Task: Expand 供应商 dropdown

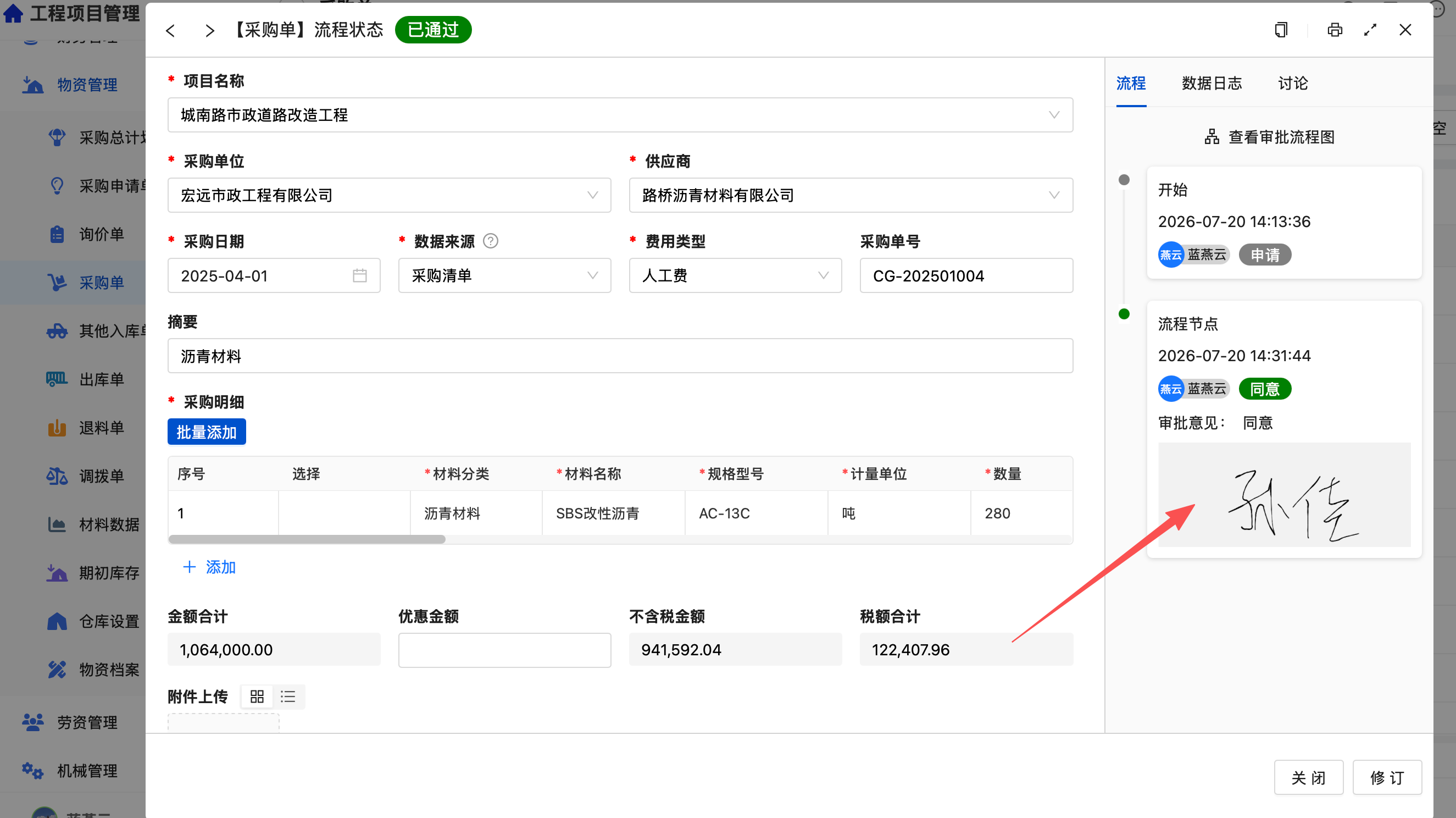Action: (x=851, y=195)
